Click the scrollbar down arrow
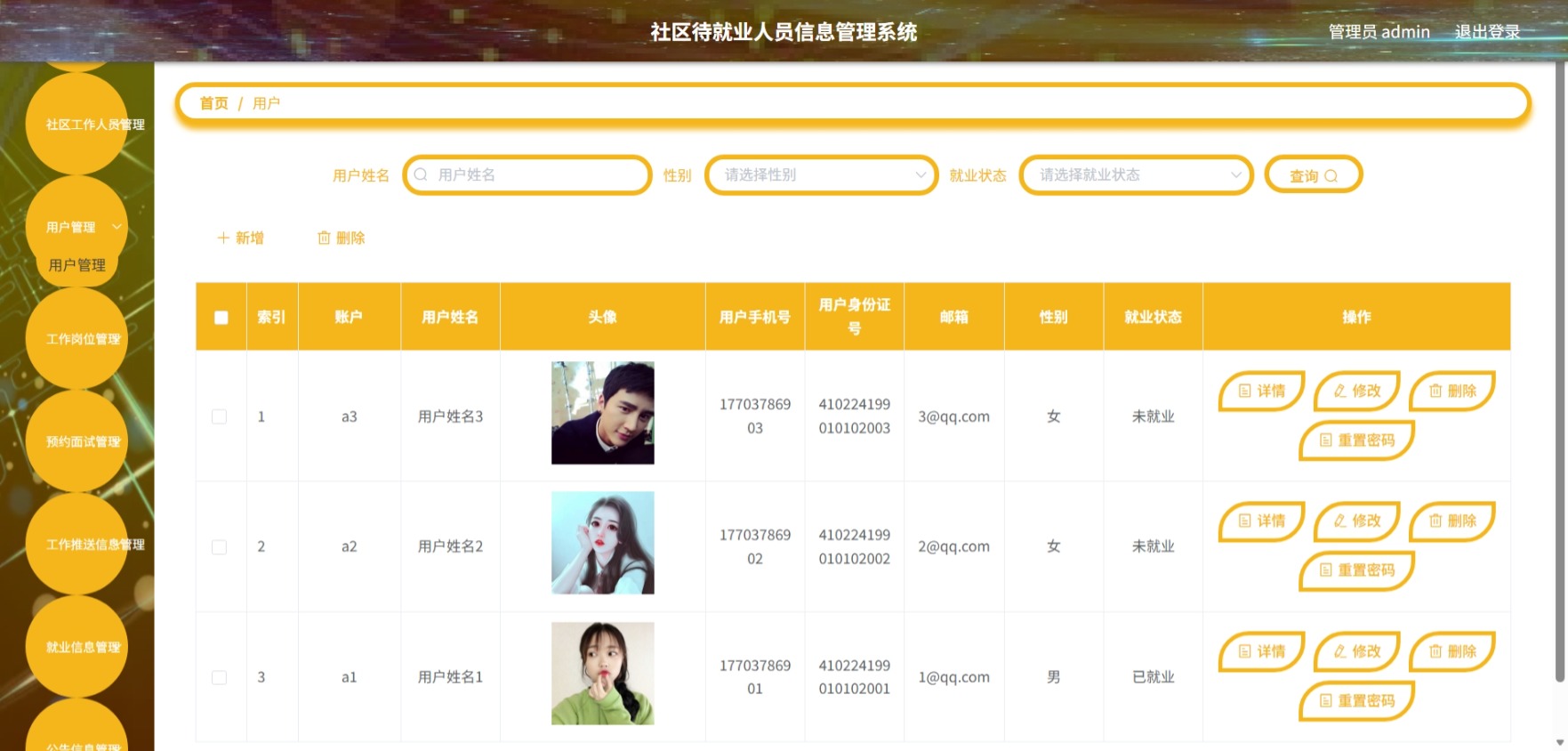This screenshot has width=1568, height=751. point(1560,742)
